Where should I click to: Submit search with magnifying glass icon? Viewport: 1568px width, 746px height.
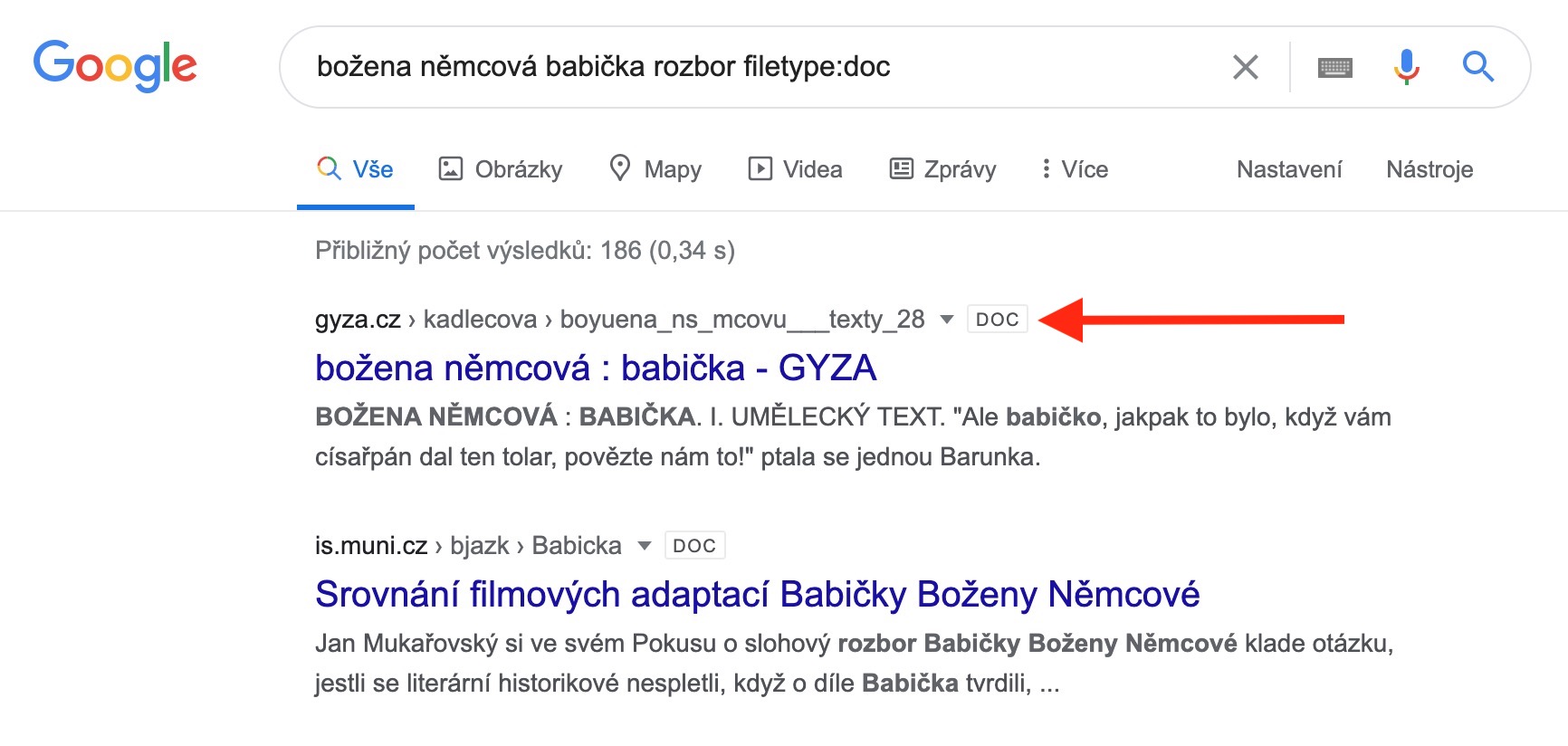1477,66
